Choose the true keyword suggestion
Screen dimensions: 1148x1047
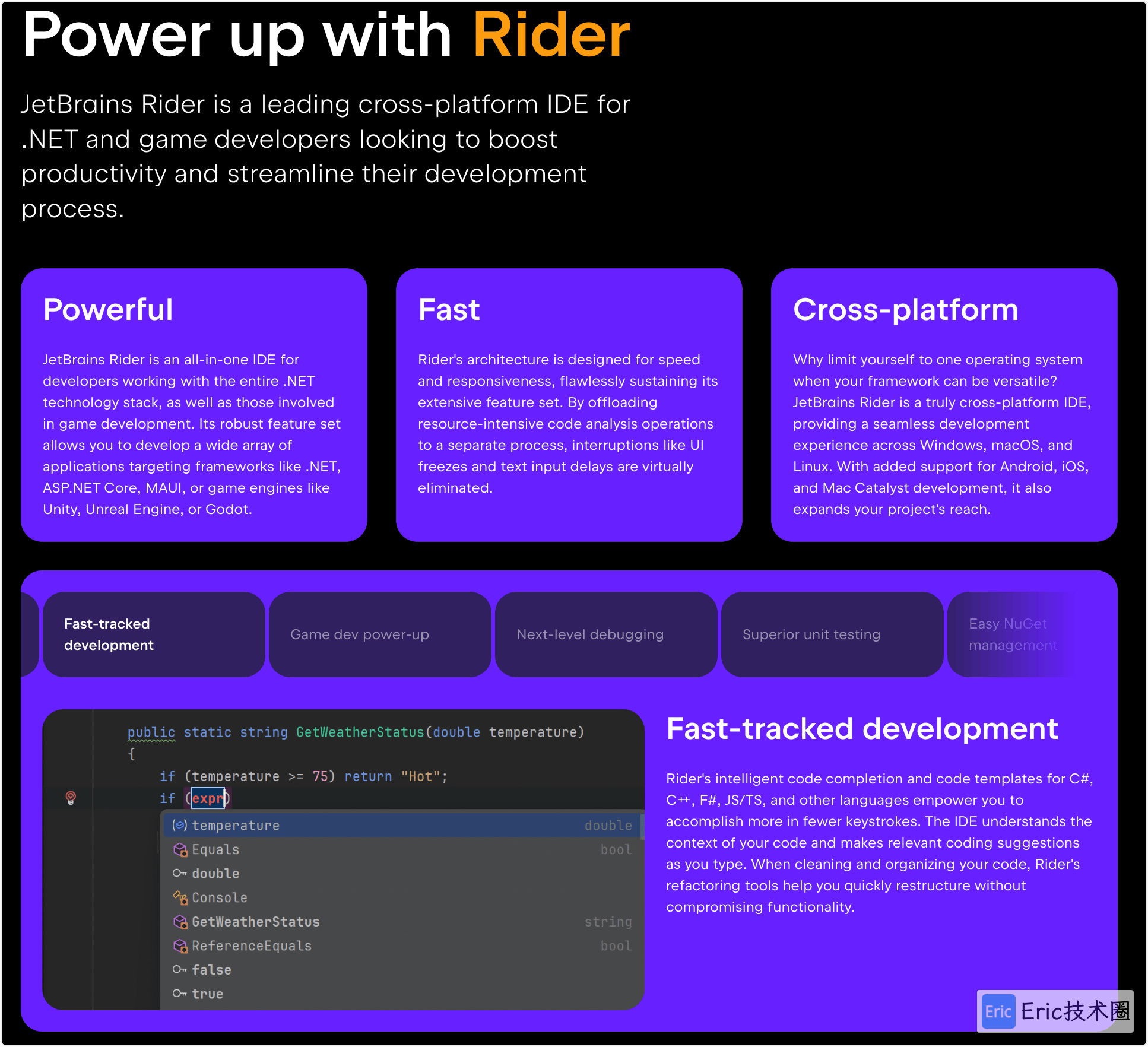tap(402, 994)
